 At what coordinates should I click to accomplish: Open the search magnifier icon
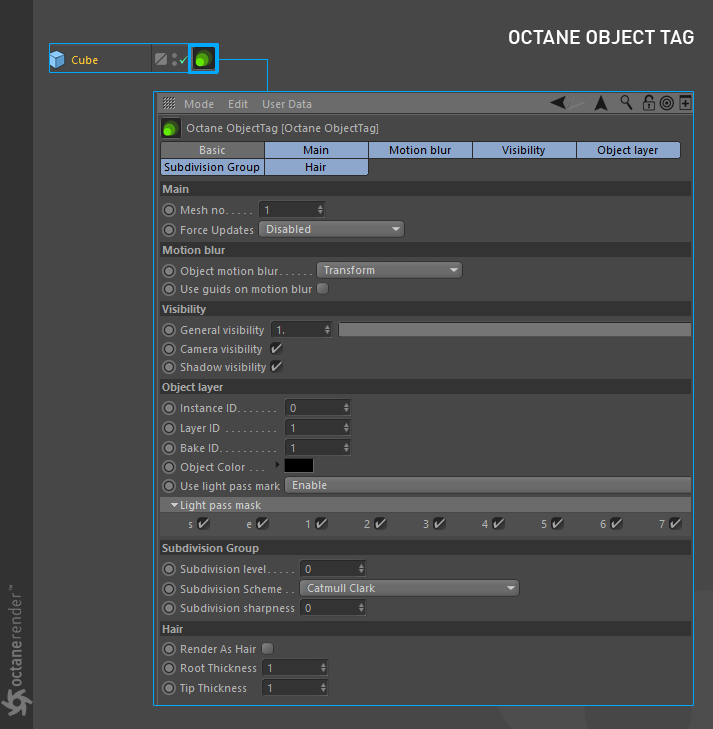(626, 102)
